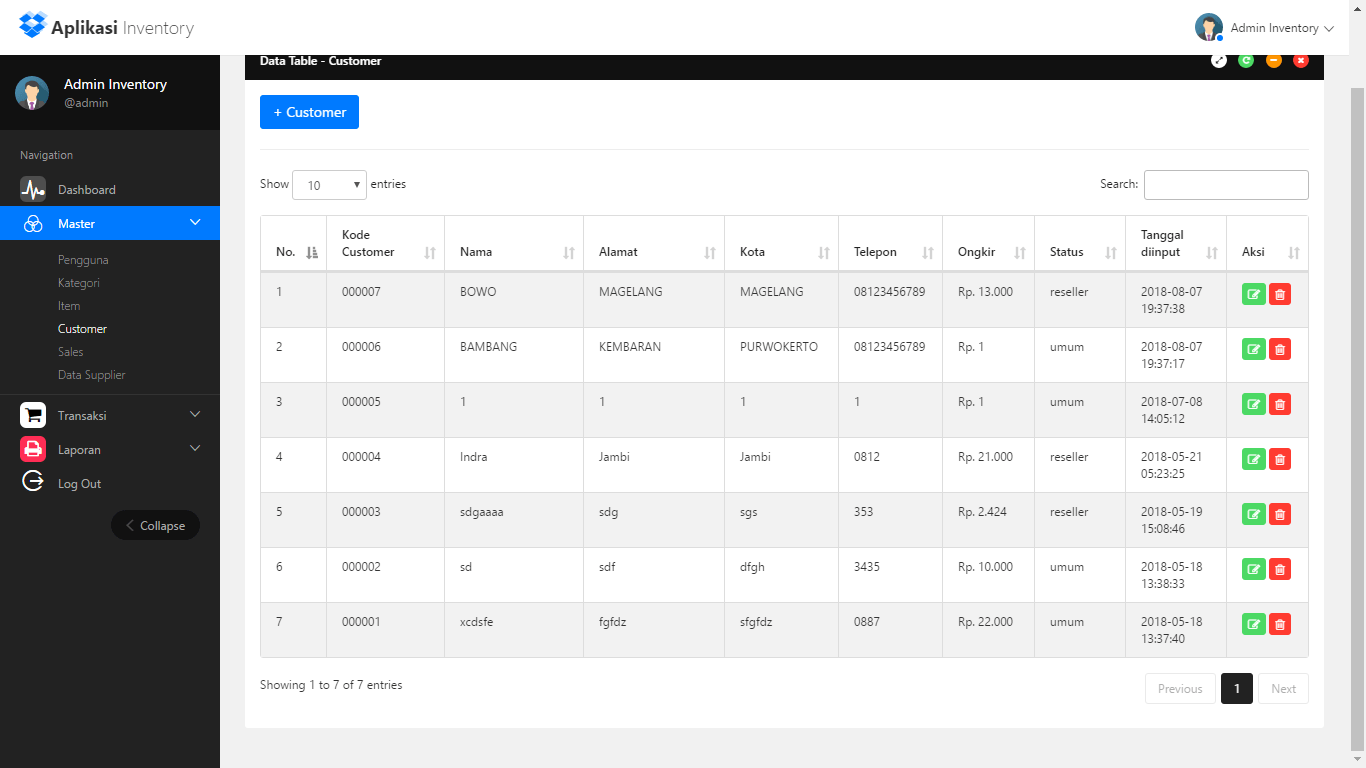Screen dimensions: 1366x768
Task: Click the delete icon for customer BAMBANG
Action: coord(1280,349)
